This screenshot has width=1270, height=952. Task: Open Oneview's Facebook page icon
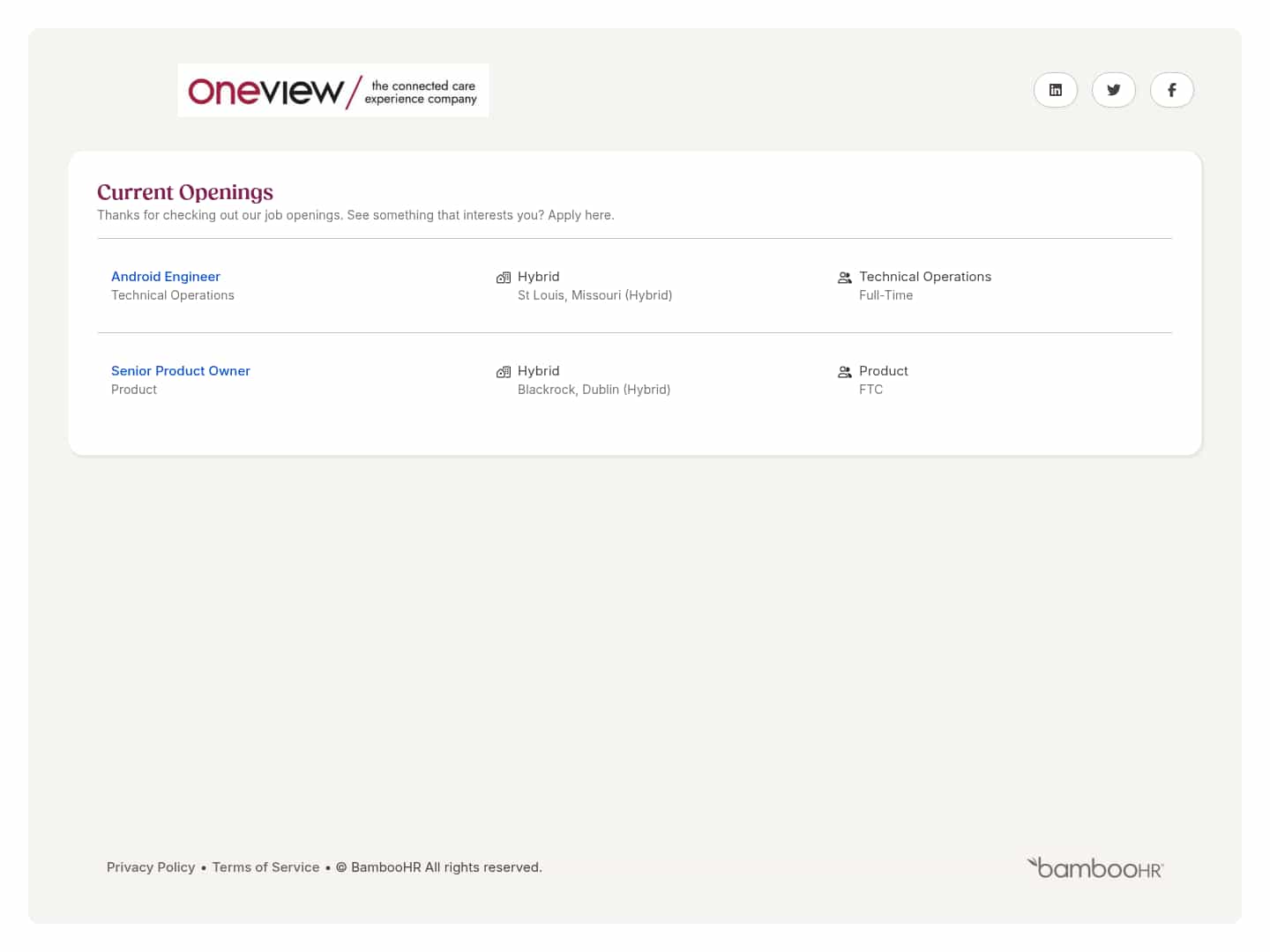[x=1171, y=90]
